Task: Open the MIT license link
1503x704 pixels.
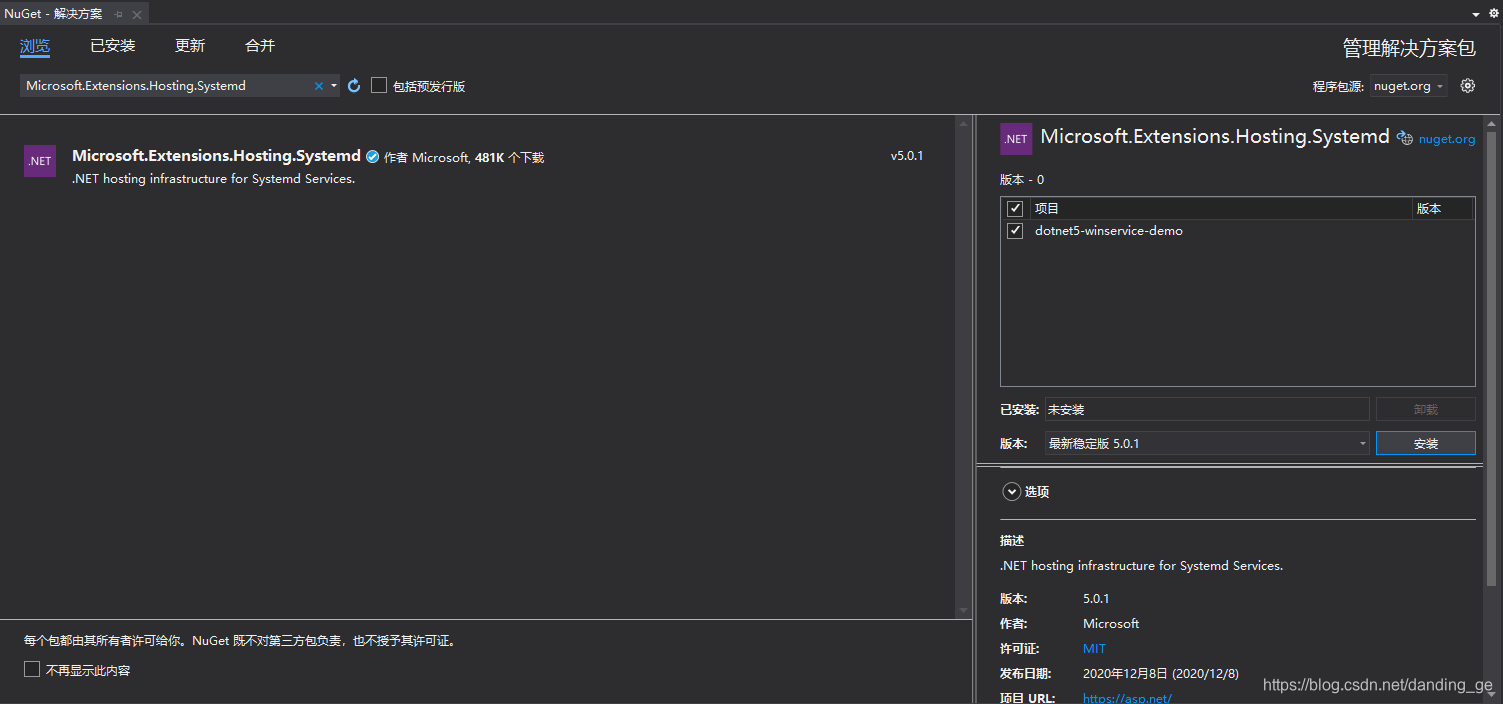Action: [1094, 648]
